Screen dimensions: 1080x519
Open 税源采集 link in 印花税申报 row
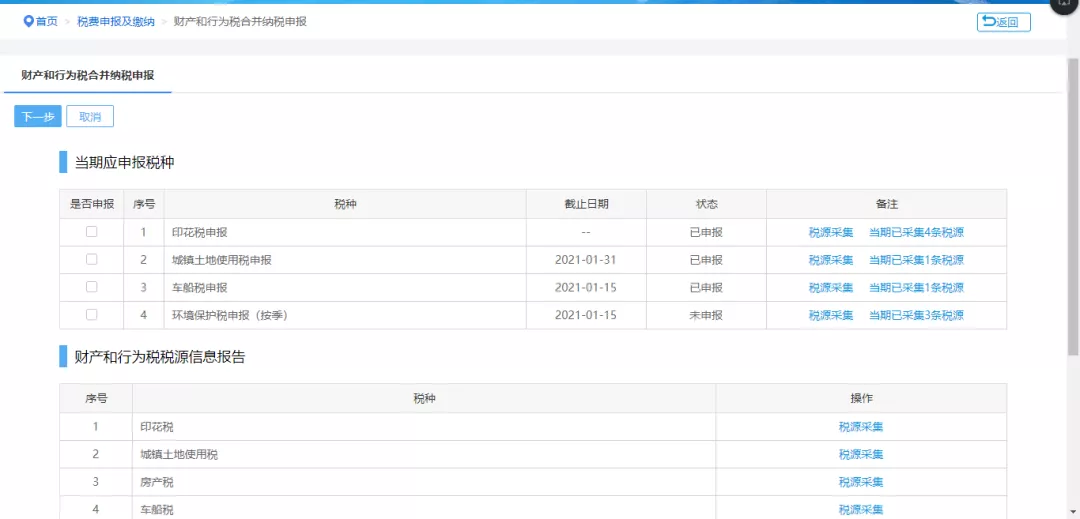(831, 233)
